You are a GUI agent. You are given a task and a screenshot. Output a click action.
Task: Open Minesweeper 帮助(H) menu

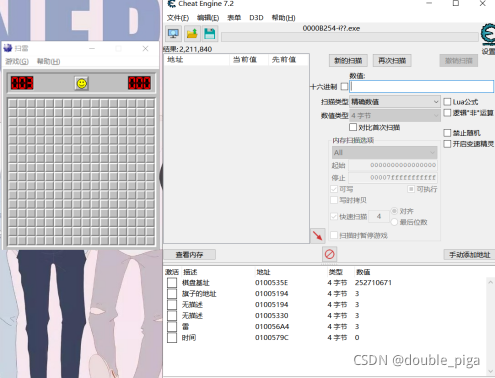48,61
